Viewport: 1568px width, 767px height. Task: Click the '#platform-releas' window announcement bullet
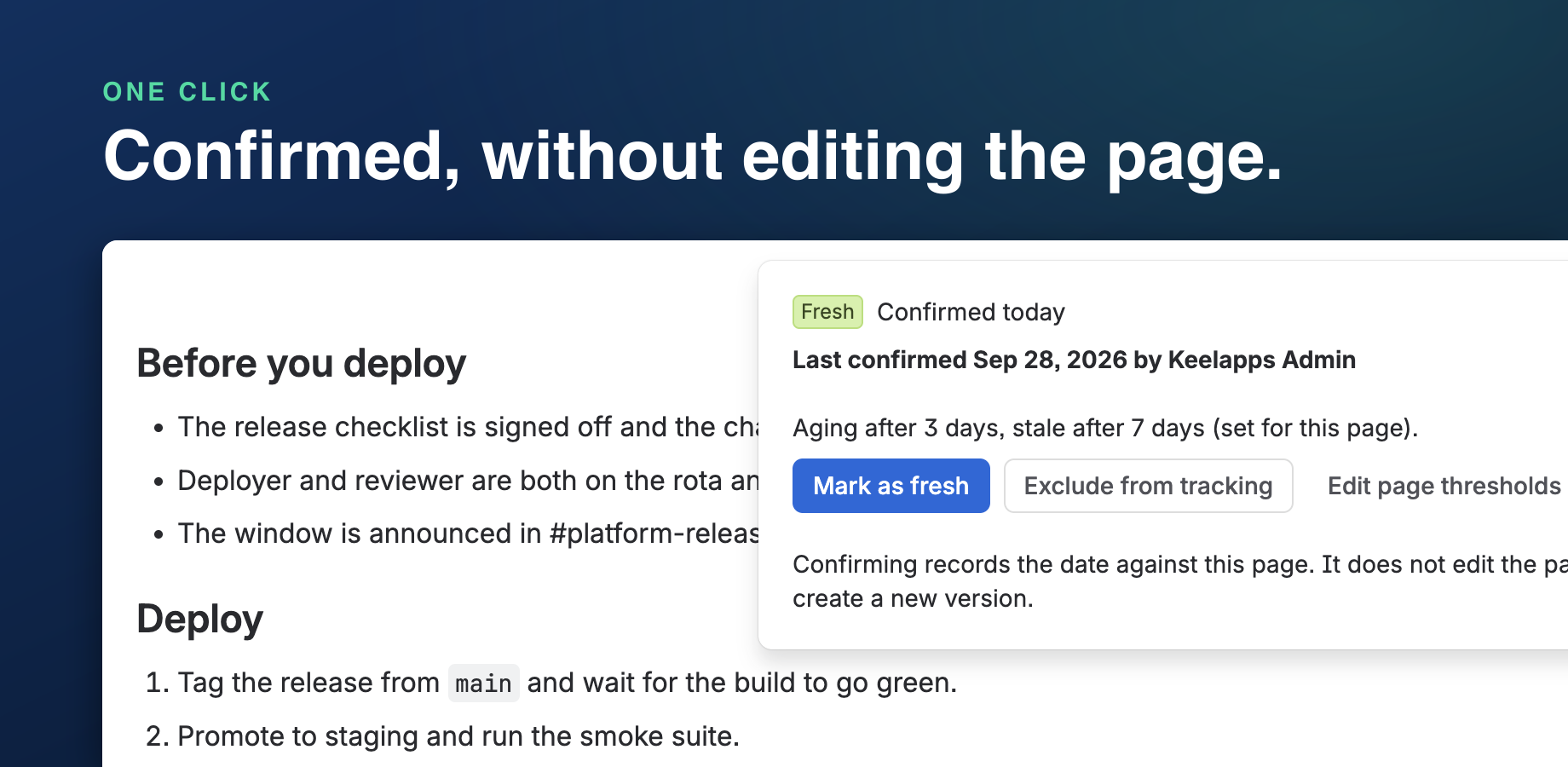pyautogui.click(x=468, y=533)
